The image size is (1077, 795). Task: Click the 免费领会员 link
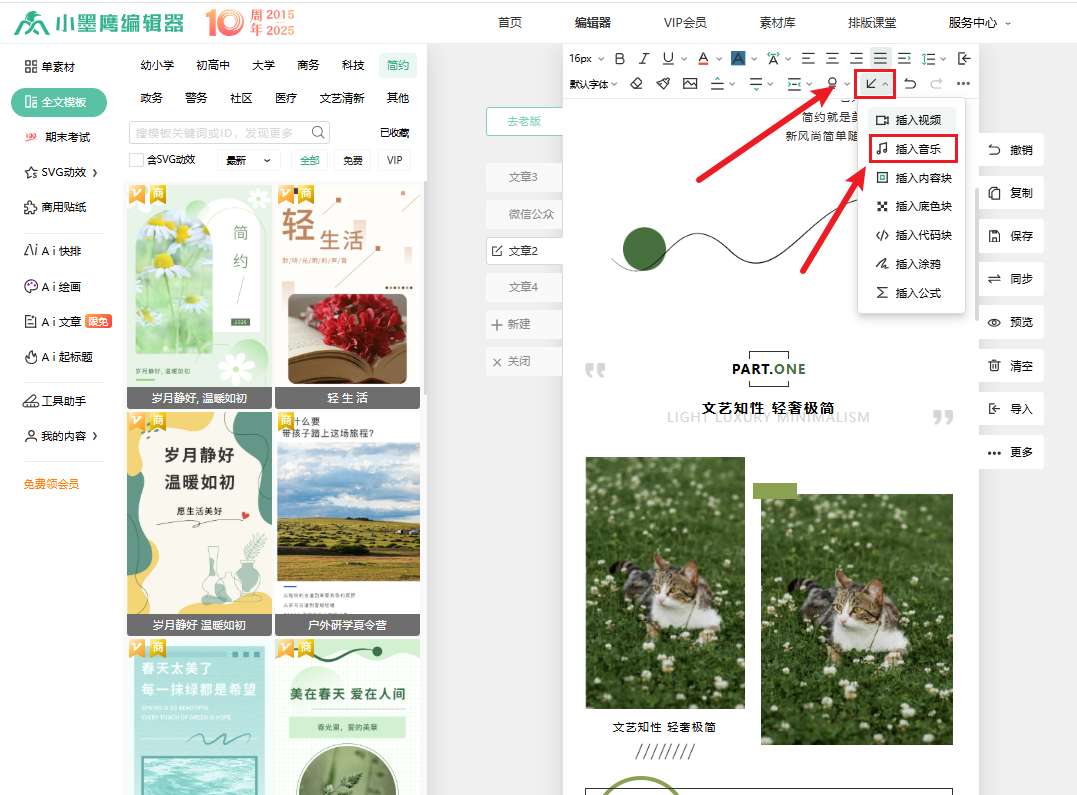(51, 484)
